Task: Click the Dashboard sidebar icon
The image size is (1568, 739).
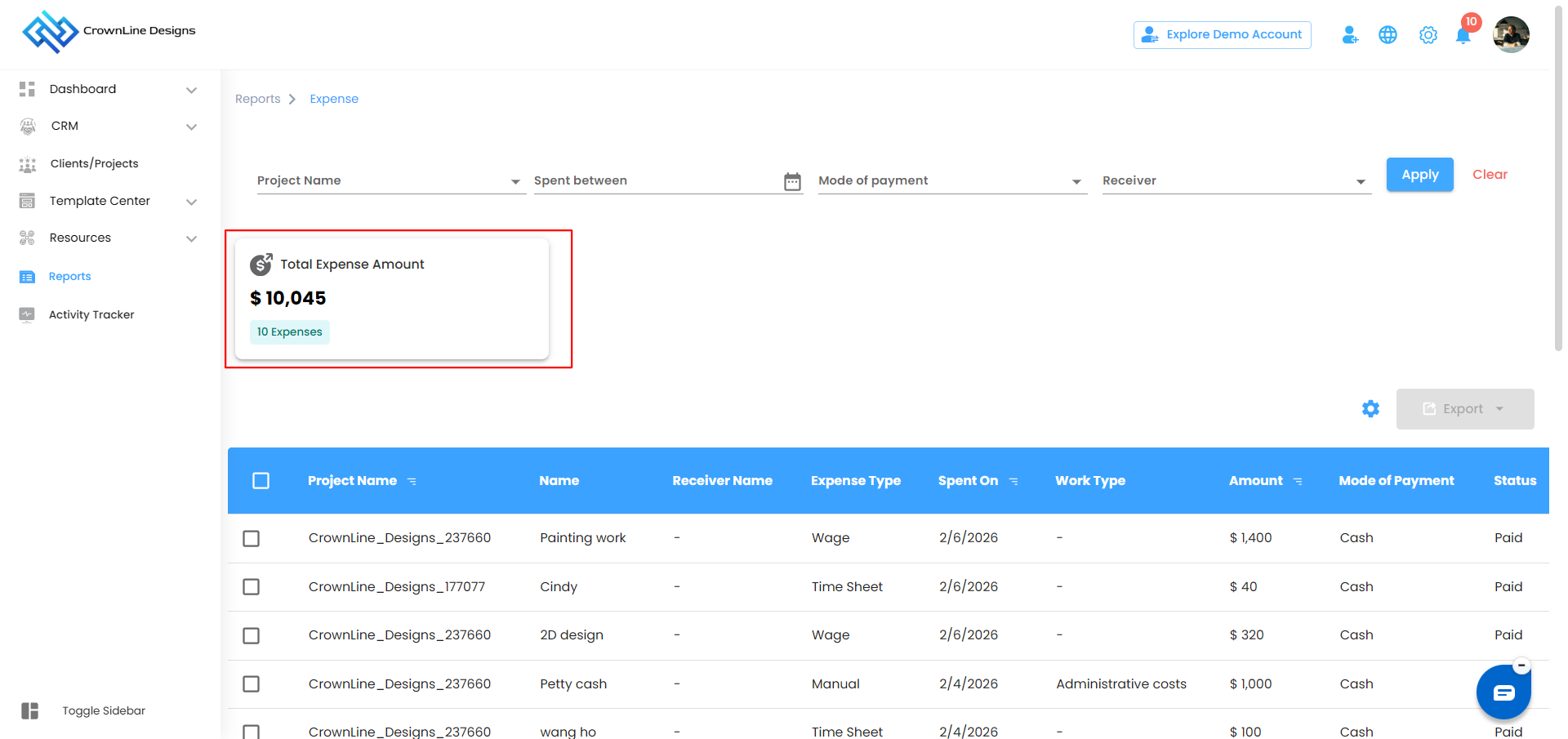Action: (27, 89)
